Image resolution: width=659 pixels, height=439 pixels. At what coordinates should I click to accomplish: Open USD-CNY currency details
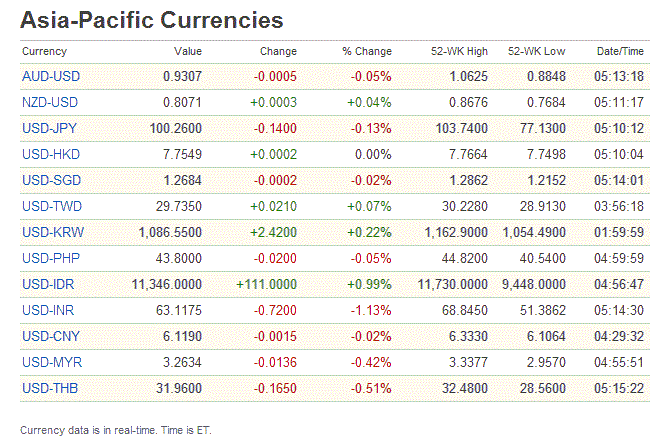[49, 337]
